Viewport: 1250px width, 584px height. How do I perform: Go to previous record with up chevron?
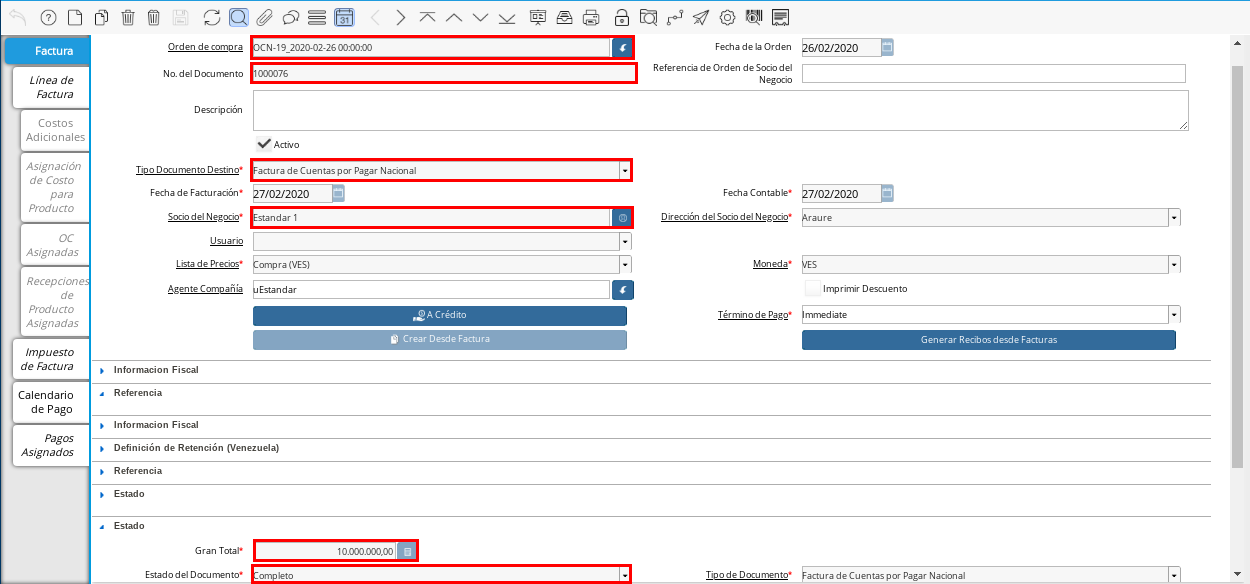pos(454,17)
